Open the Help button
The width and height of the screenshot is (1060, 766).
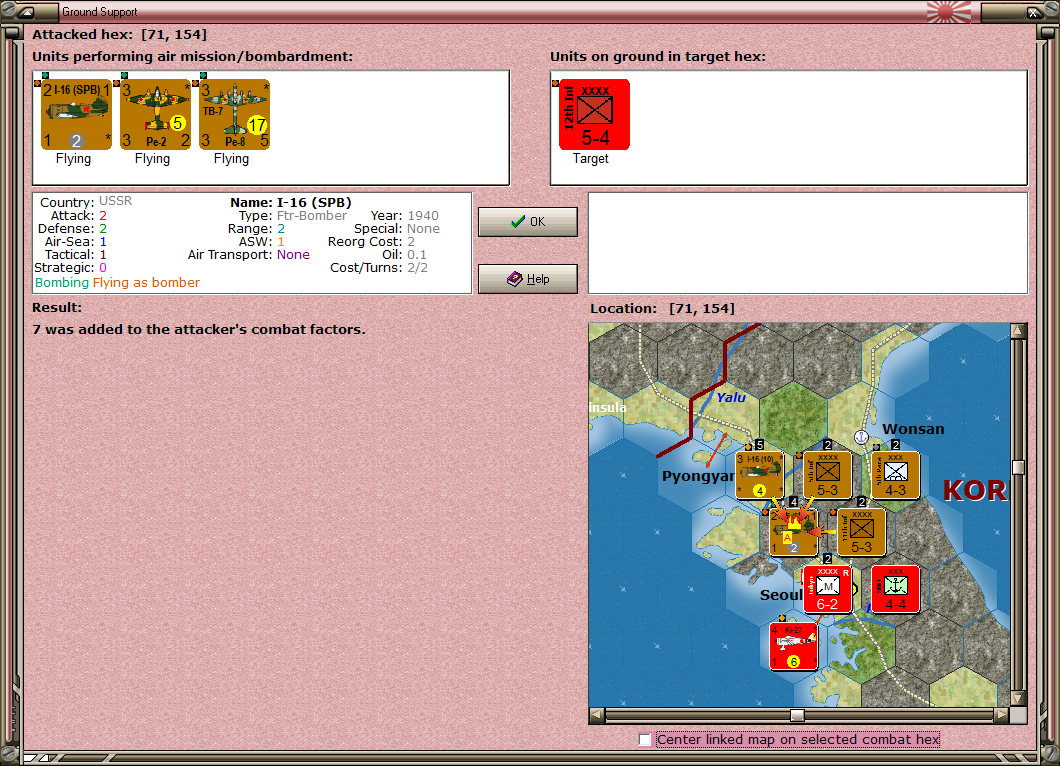pos(528,279)
